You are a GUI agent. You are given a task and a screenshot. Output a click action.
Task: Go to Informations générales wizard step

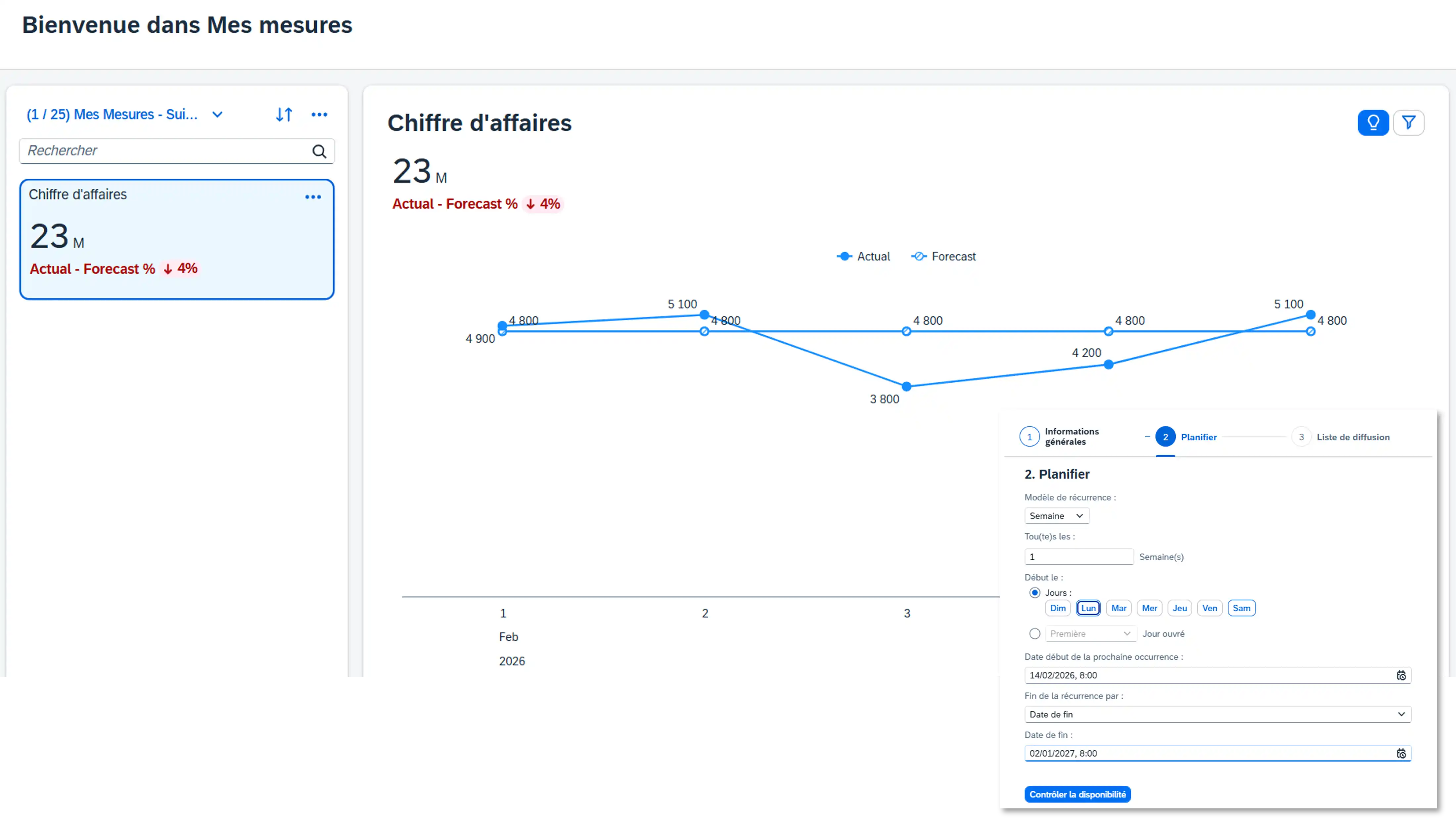tap(1030, 437)
